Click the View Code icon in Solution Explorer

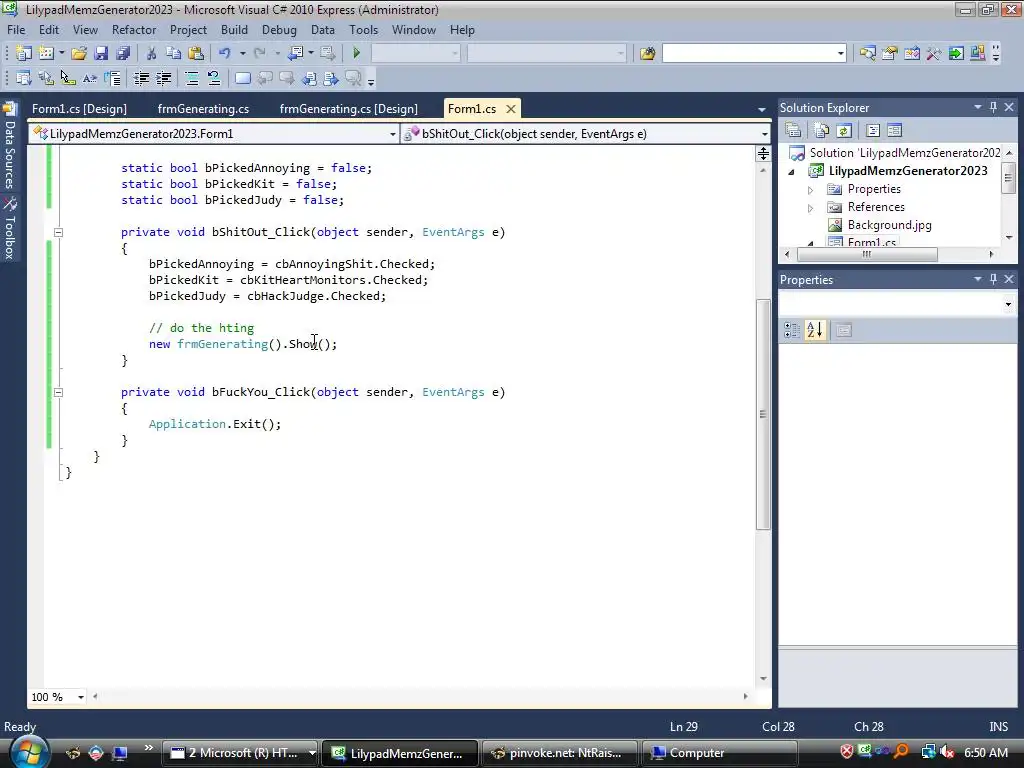point(872,131)
